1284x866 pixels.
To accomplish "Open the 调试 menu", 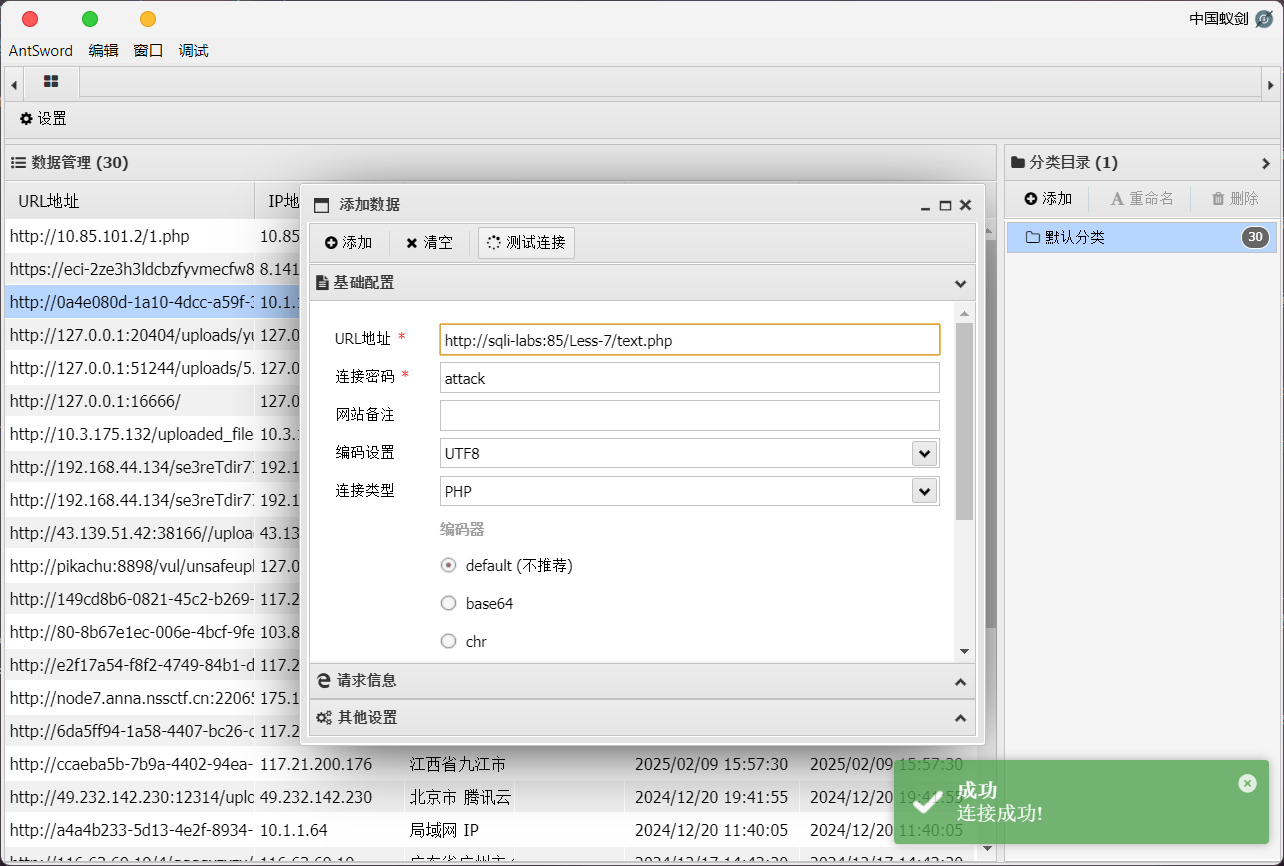I will [x=193, y=50].
